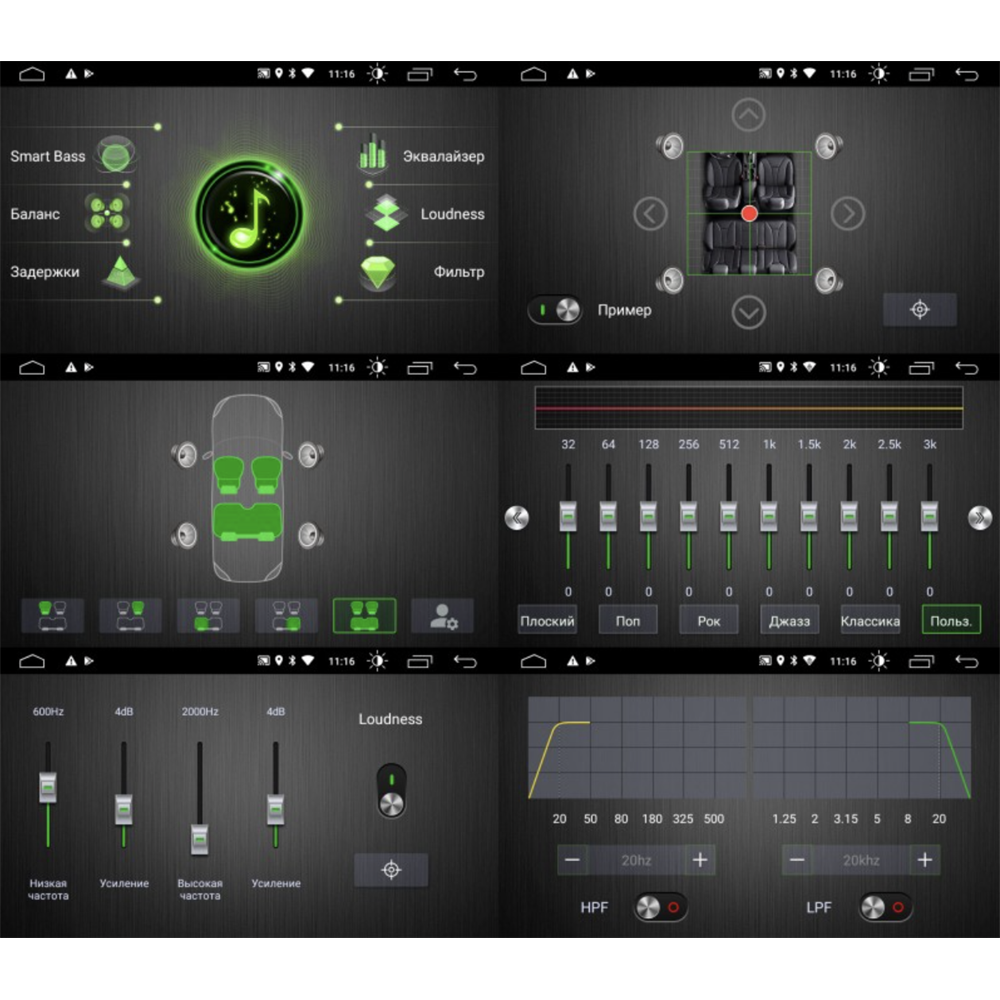Tap recent apps icon in the Loudness screen status bar
The height and width of the screenshot is (1000, 1000).
pyautogui.click(x=420, y=661)
